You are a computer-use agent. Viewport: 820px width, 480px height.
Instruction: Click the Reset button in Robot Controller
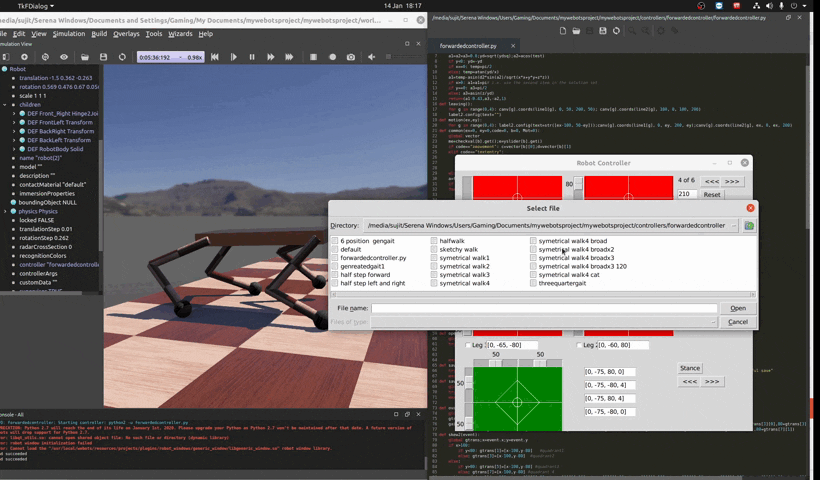[x=712, y=195]
